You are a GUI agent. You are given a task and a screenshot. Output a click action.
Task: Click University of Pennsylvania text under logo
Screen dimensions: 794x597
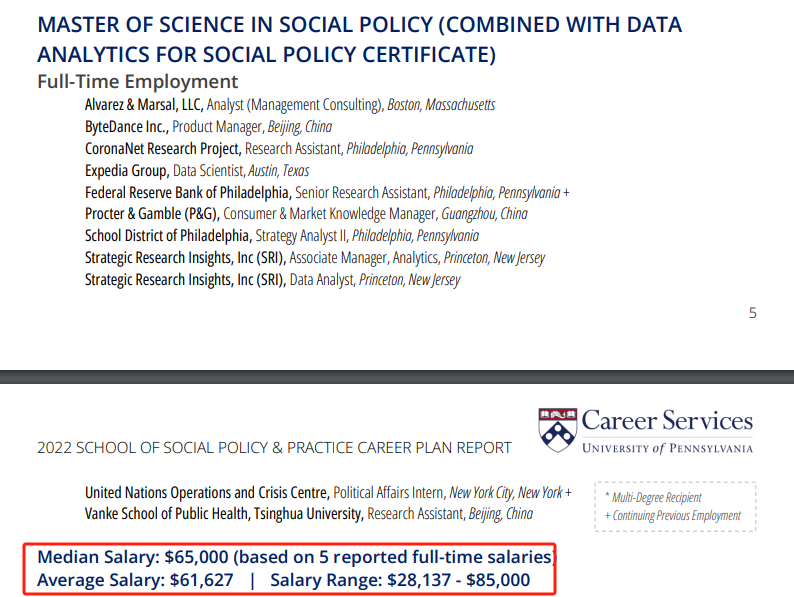tap(667, 448)
